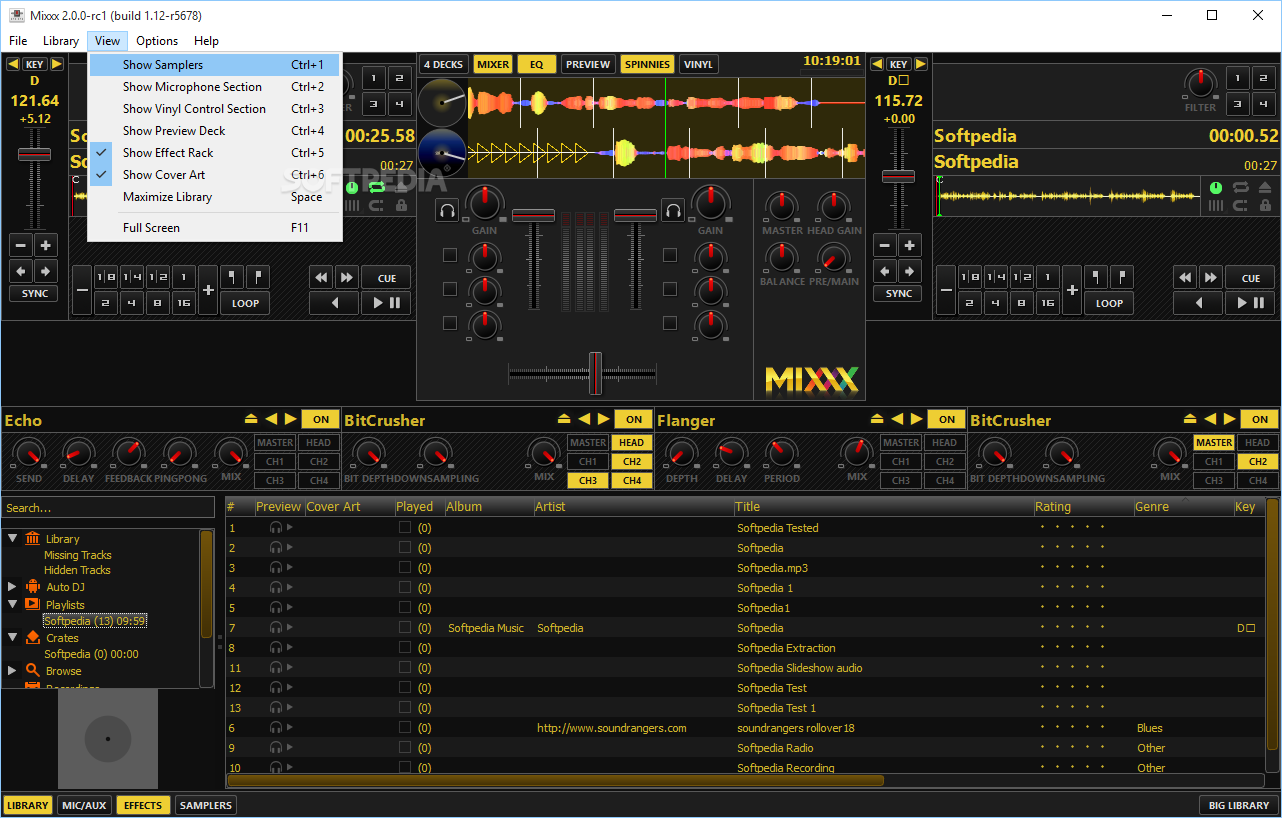This screenshot has width=1282, height=818.
Task: Click left deck headphone cue icon in mixer
Action: point(447,210)
